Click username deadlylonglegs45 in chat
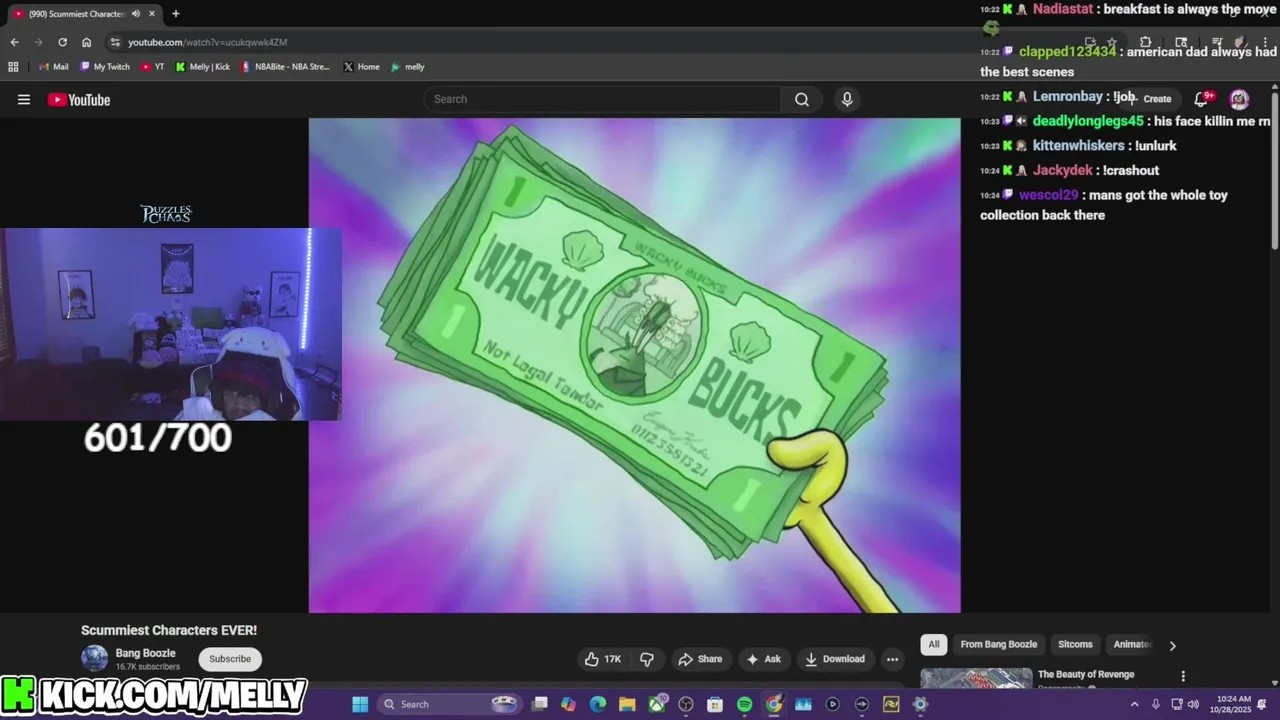This screenshot has width=1280, height=720. [1088, 121]
